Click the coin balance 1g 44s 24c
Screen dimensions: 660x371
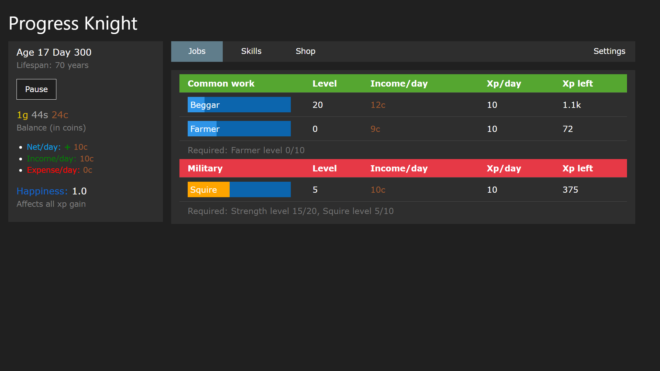click(x=42, y=115)
